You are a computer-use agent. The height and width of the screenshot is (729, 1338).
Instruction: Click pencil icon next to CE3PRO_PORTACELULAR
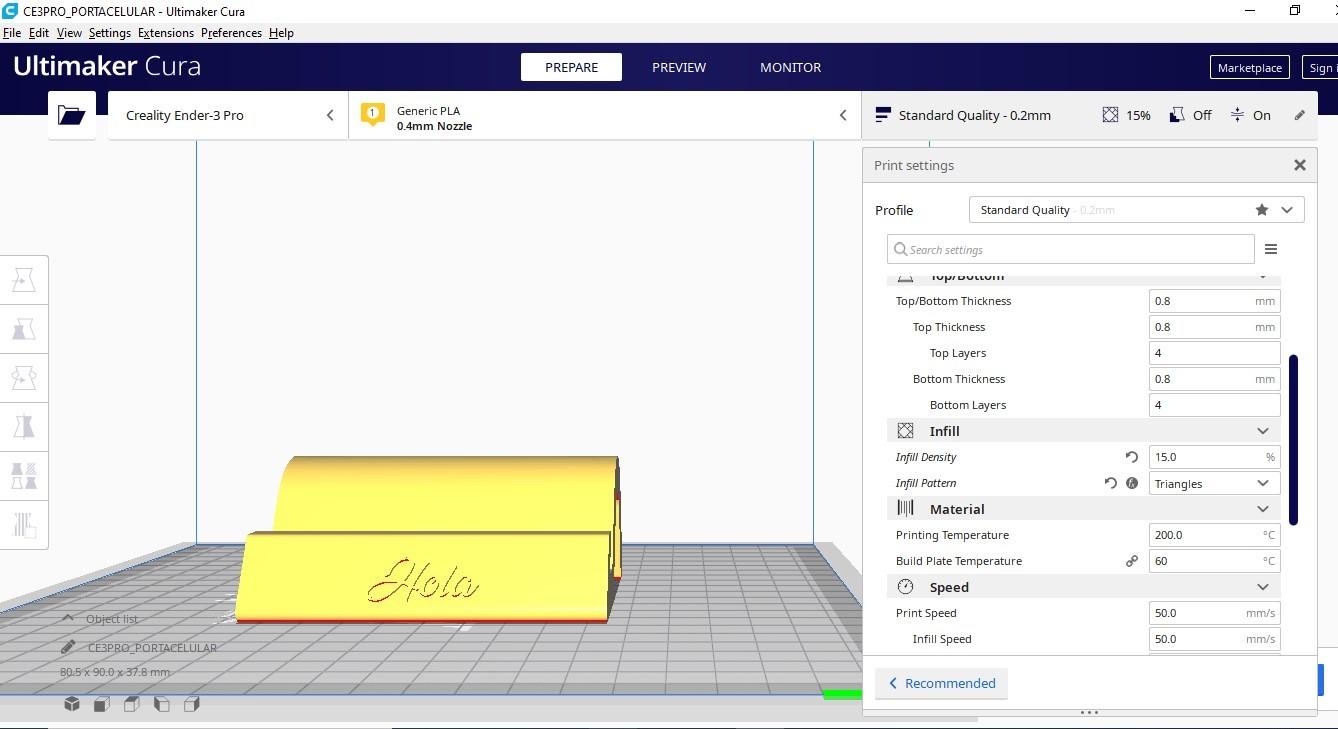[68, 648]
